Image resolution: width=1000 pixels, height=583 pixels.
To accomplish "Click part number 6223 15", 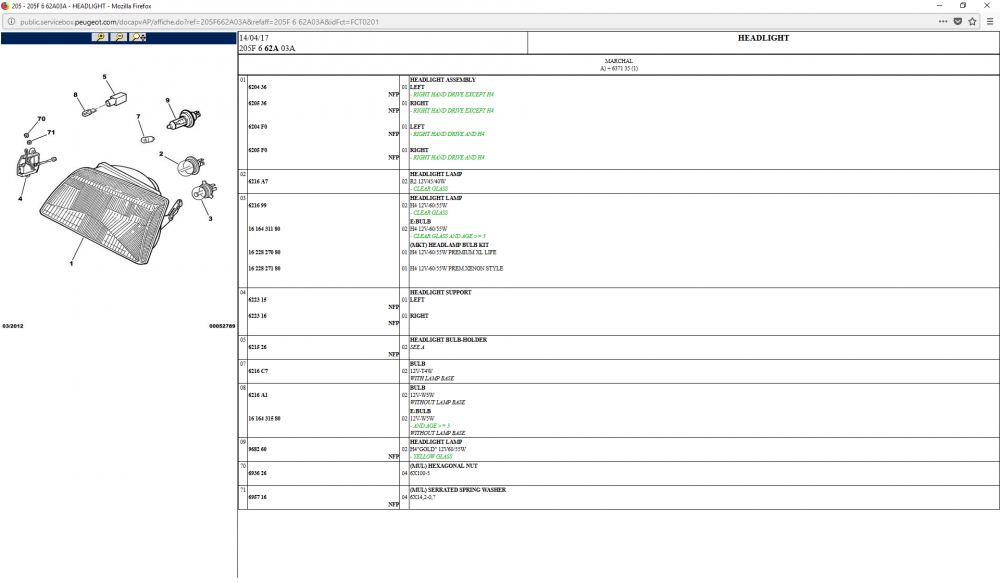I will pyautogui.click(x=258, y=299).
